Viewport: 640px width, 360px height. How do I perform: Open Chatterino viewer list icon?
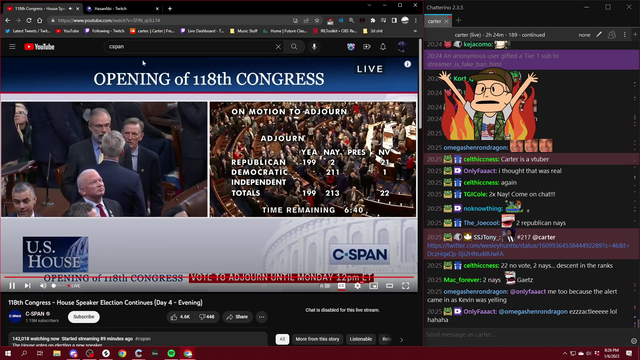click(x=611, y=35)
